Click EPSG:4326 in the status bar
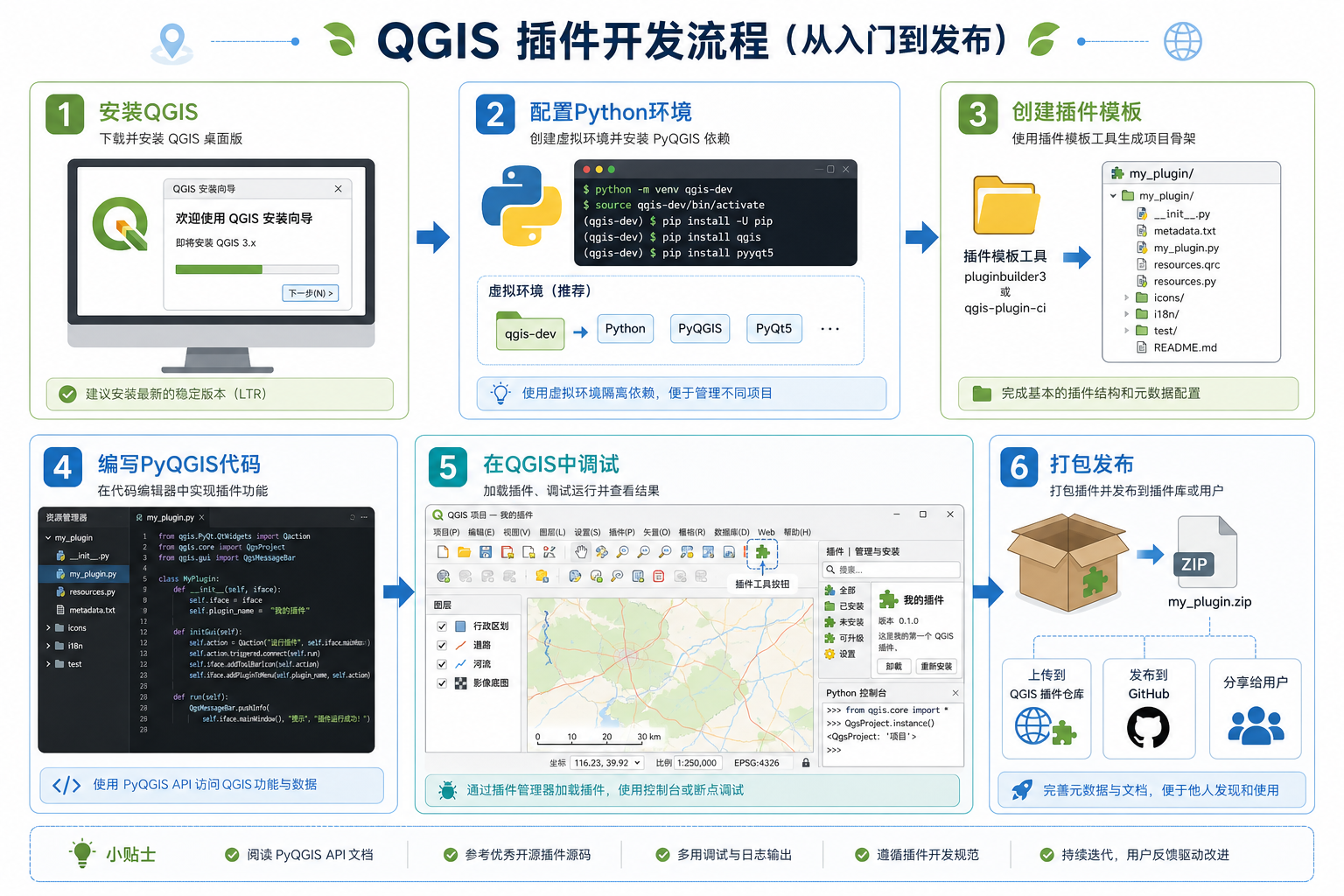Viewport: 1344px width, 896px height. (x=757, y=763)
